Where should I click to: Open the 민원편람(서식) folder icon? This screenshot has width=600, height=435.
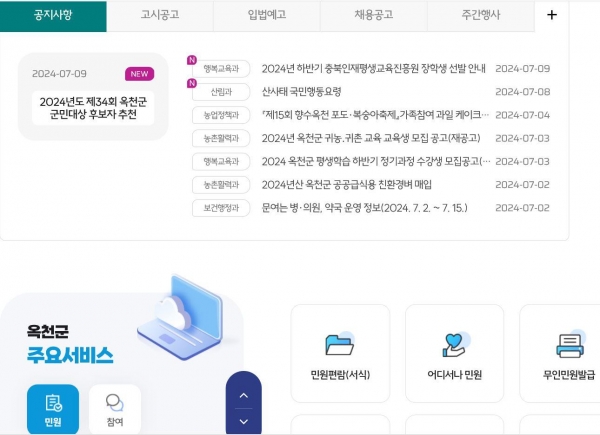point(340,345)
